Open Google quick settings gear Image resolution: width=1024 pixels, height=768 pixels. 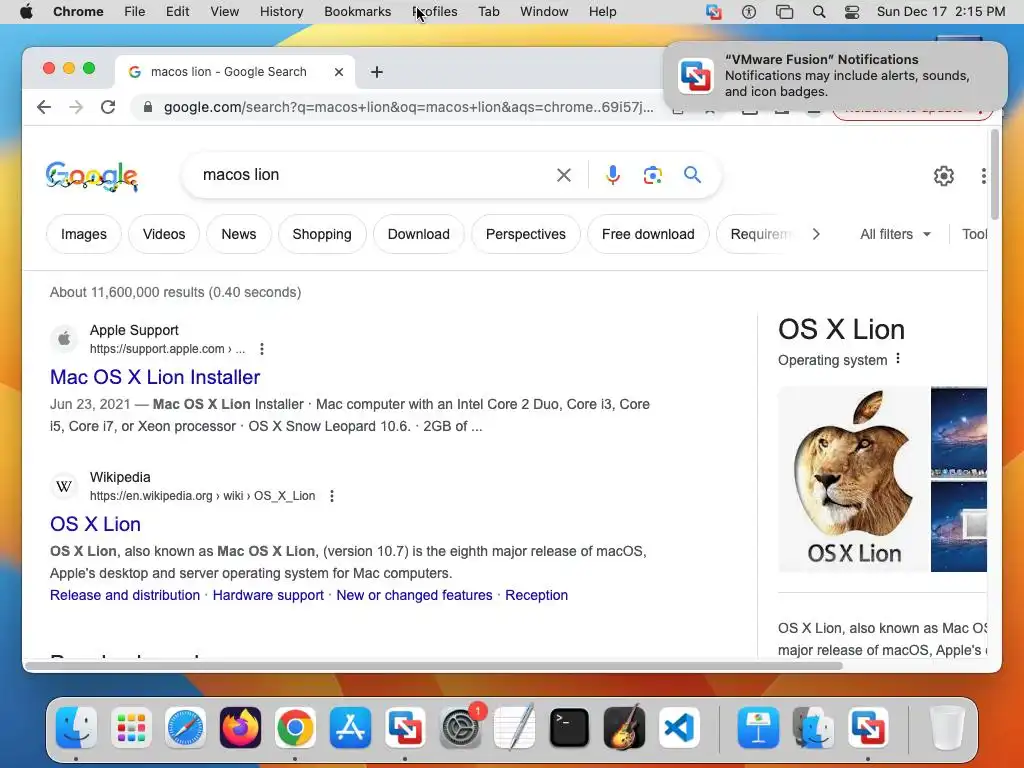tap(944, 176)
